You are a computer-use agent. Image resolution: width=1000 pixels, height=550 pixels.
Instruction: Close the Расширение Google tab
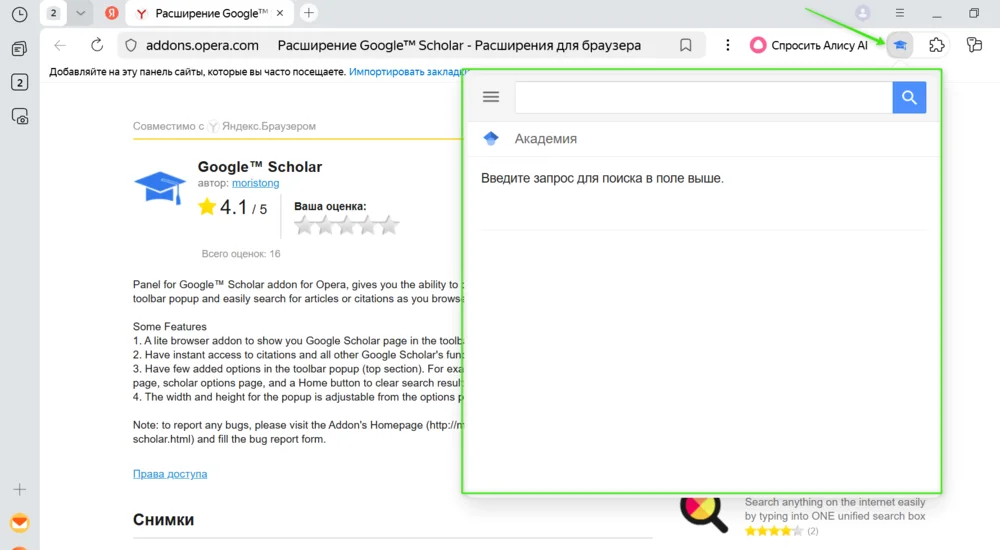[280, 13]
